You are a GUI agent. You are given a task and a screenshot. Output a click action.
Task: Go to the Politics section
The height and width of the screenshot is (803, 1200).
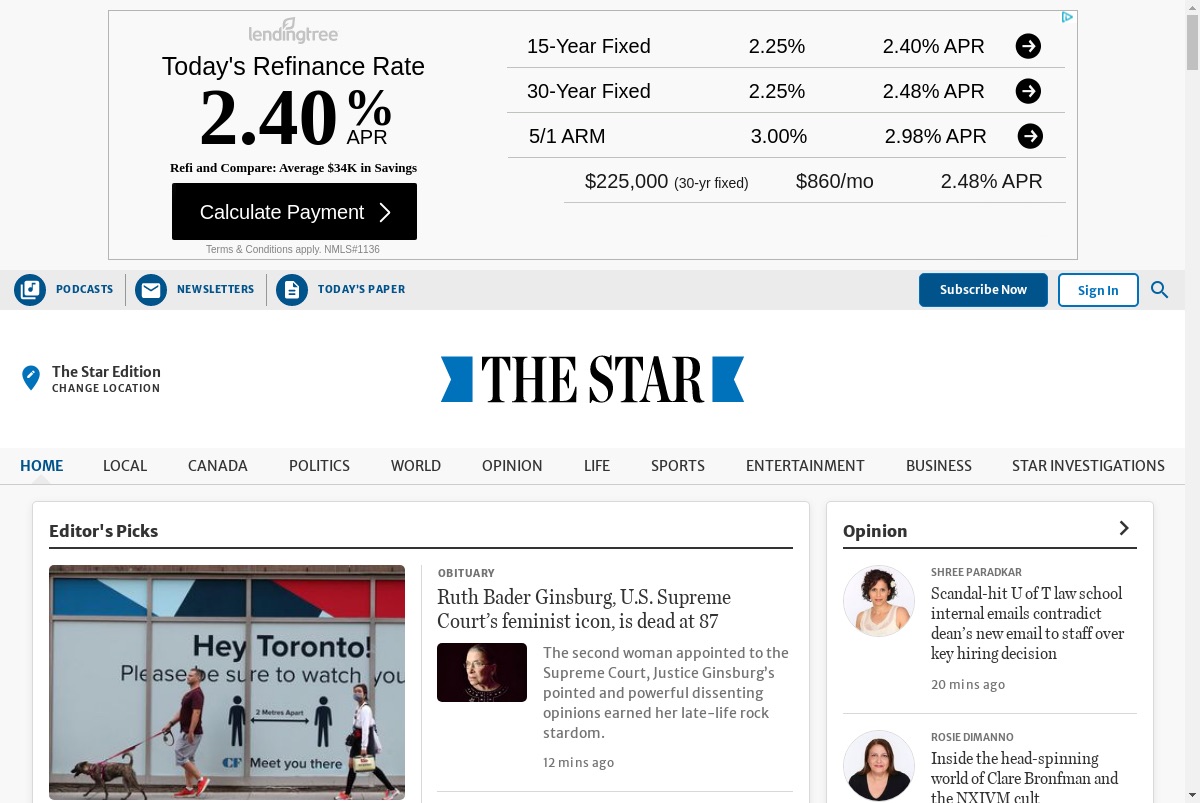pos(319,466)
